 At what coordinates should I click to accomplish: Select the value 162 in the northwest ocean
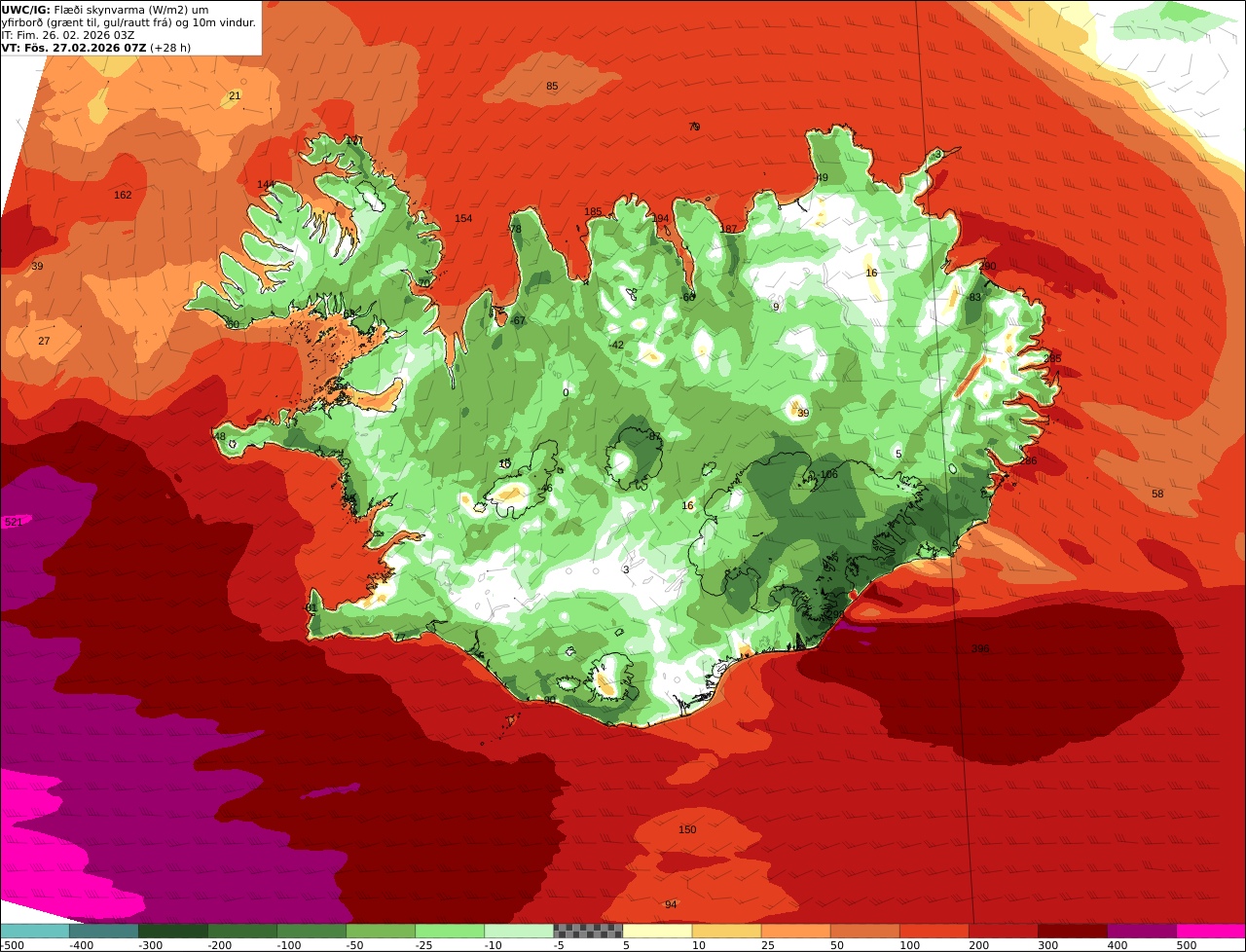click(123, 195)
